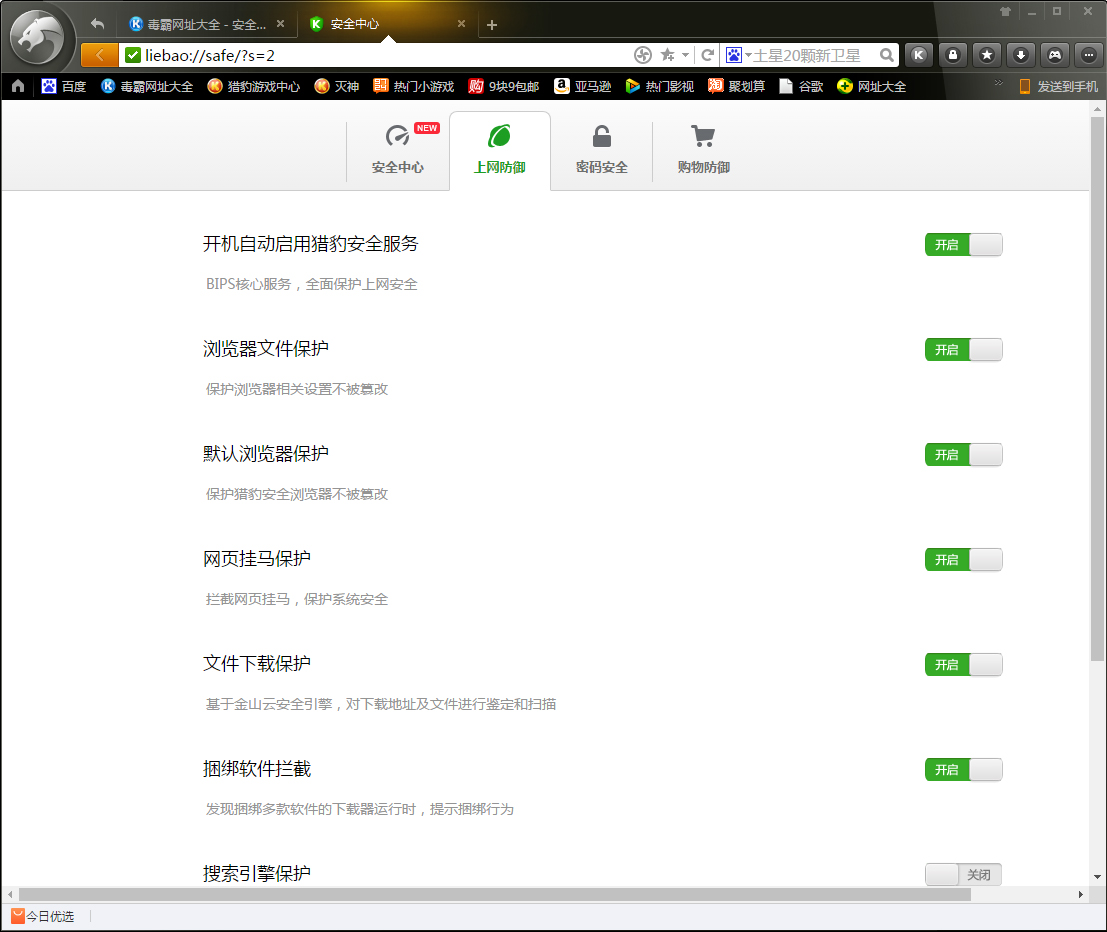Open favorites via the star toolbar icon
1107x932 pixels.
click(985, 55)
